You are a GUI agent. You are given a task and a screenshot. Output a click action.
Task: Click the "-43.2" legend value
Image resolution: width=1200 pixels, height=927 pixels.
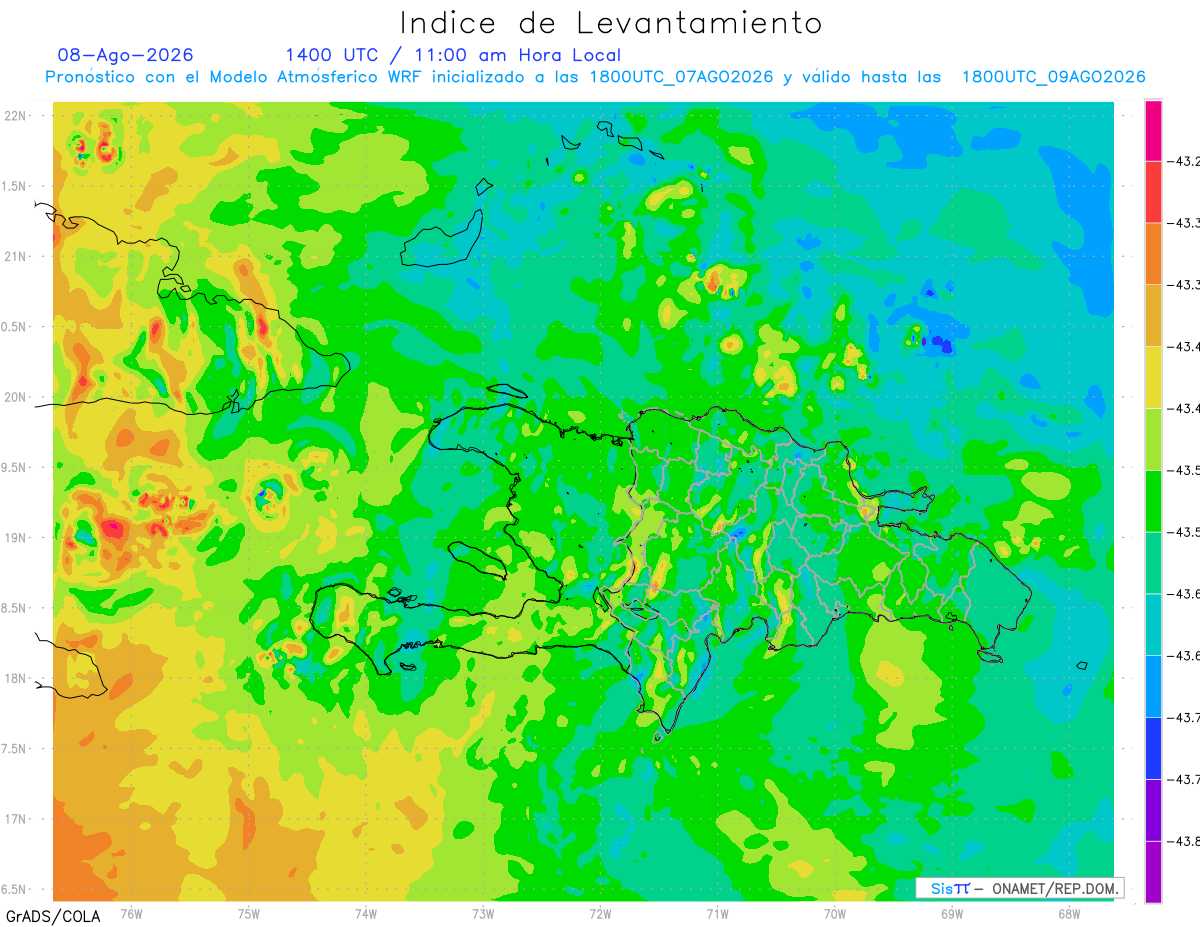pyautogui.click(x=1185, y=161)
